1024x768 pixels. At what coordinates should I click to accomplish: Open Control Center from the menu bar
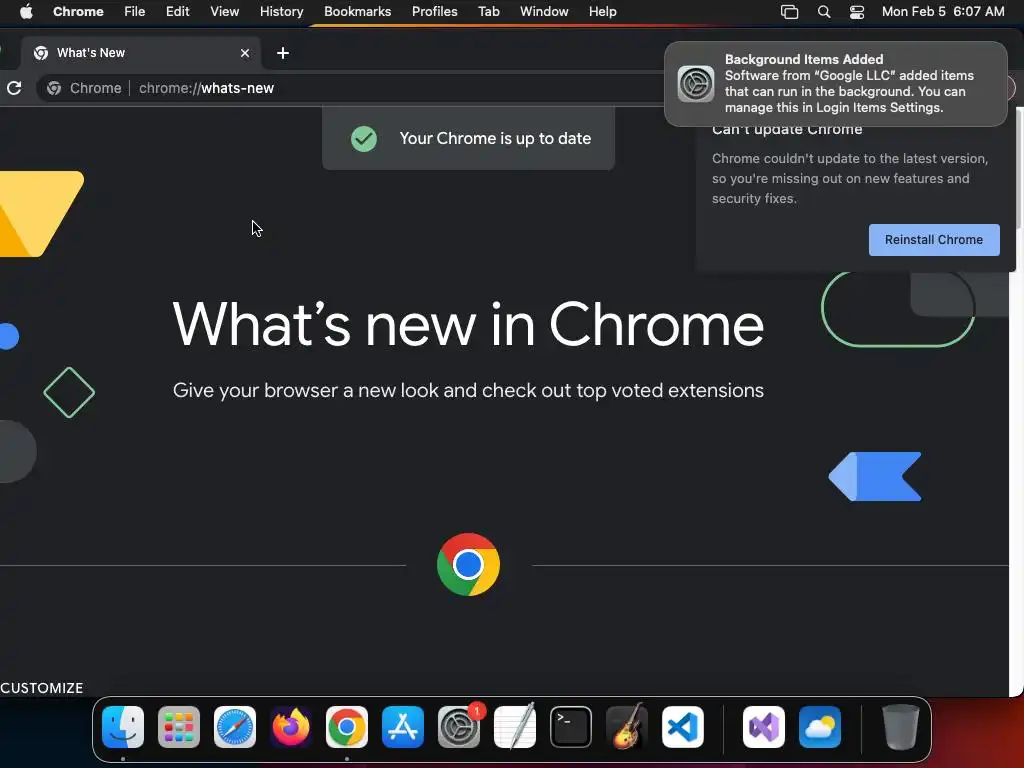(x=857, y=12)
